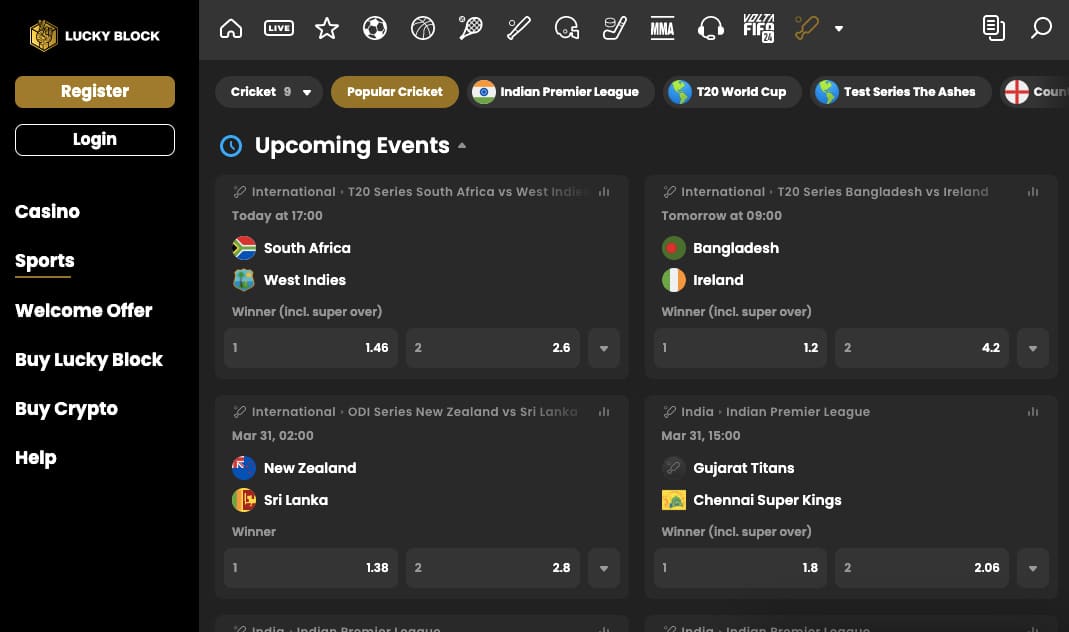The image size is (1069, 632).
Task: Select the soccer ball sport icon
Action: click(x=375, y=29)
